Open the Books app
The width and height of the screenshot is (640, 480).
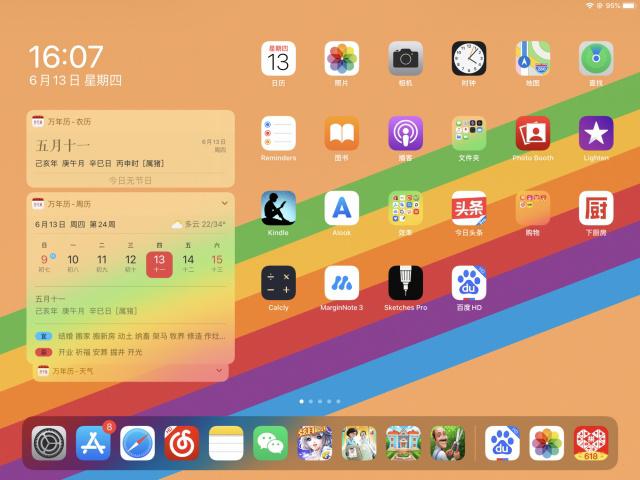click(x=342, y=133)
